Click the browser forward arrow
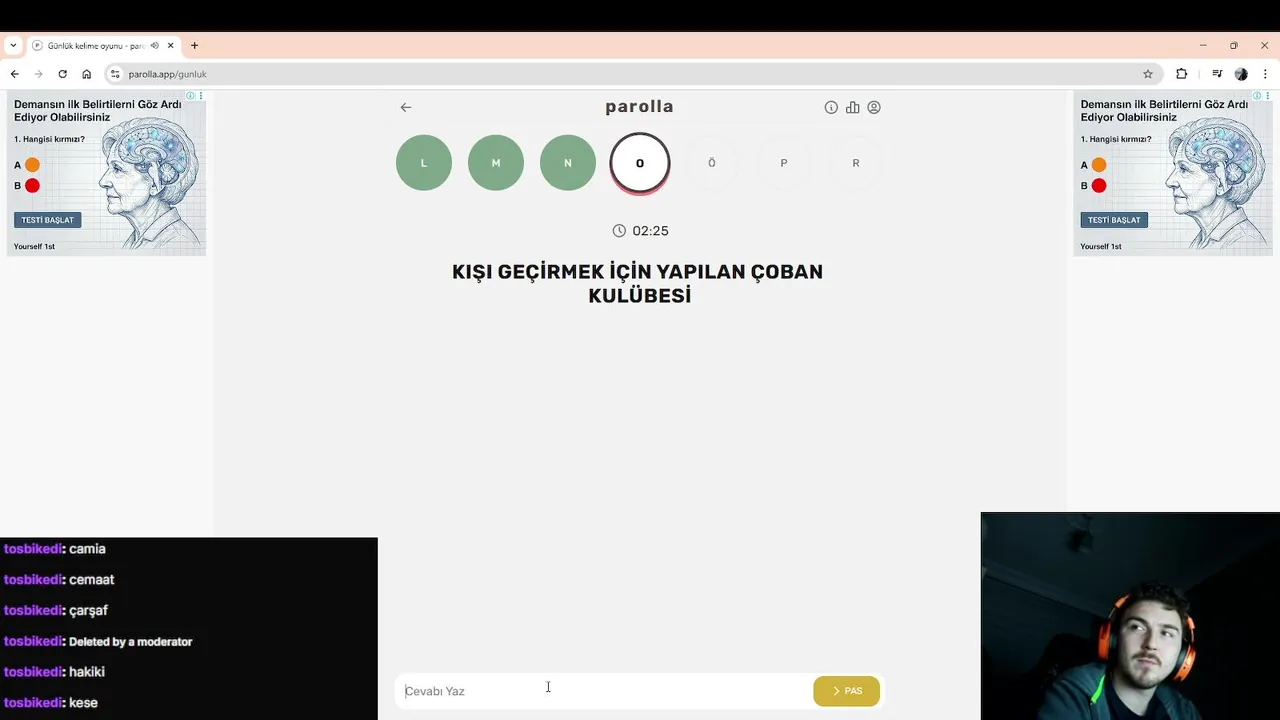This screenshot has width=1280, height=720. click(38, 74)
